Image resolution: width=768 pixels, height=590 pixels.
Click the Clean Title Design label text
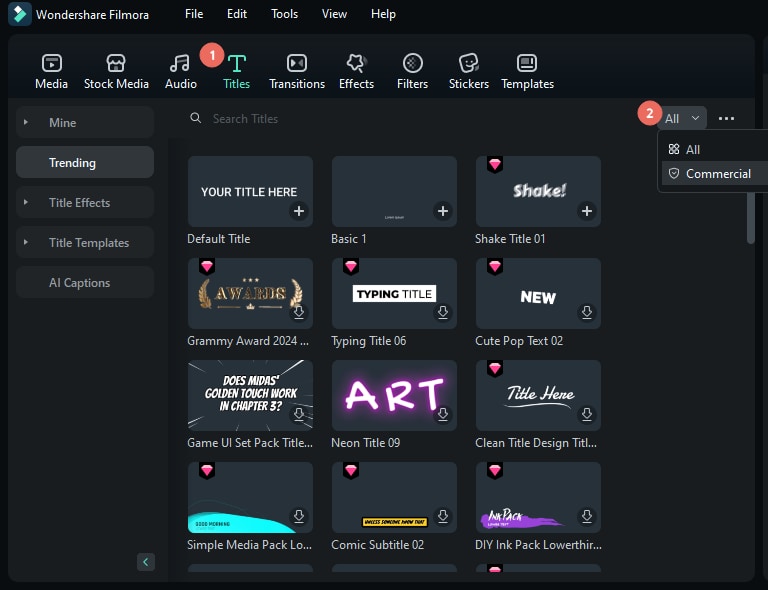[536, 443]
